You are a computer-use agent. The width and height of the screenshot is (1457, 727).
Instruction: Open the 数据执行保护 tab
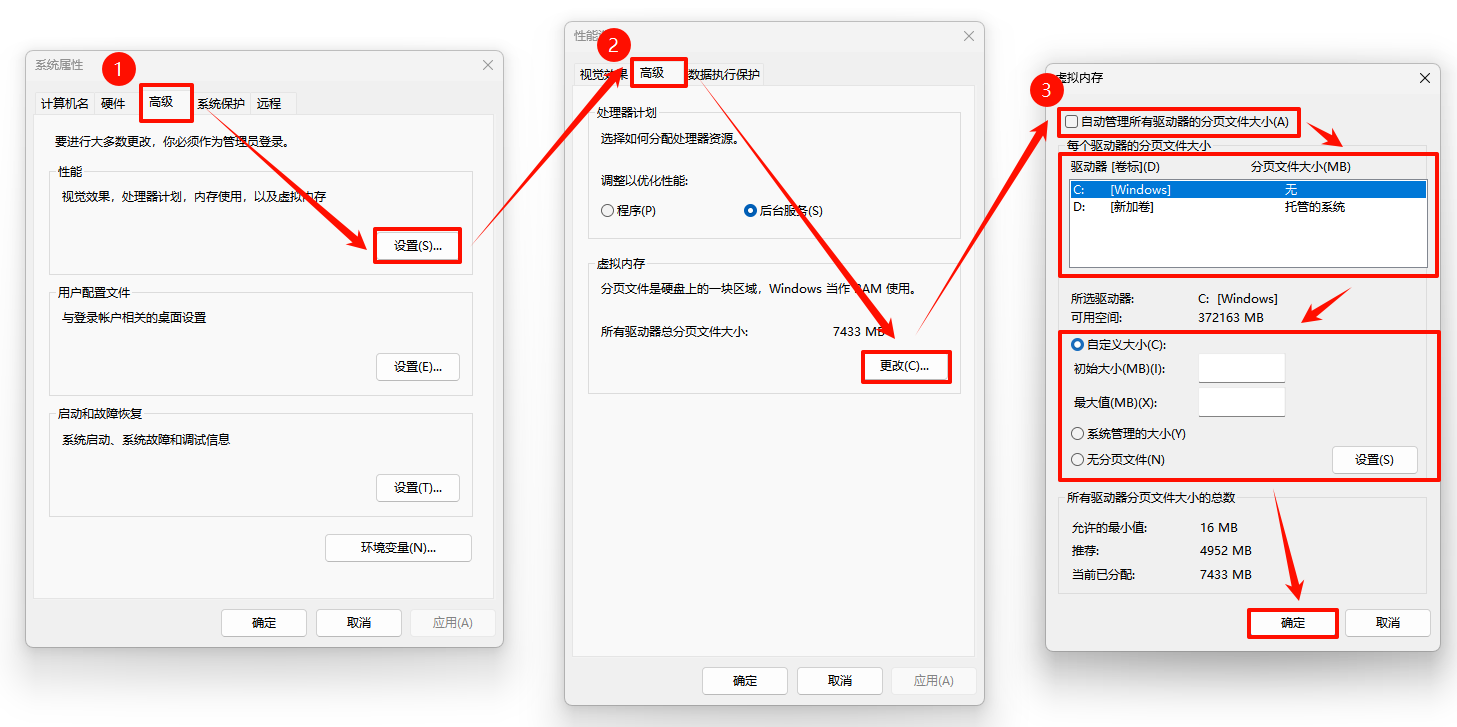(725, 74)
